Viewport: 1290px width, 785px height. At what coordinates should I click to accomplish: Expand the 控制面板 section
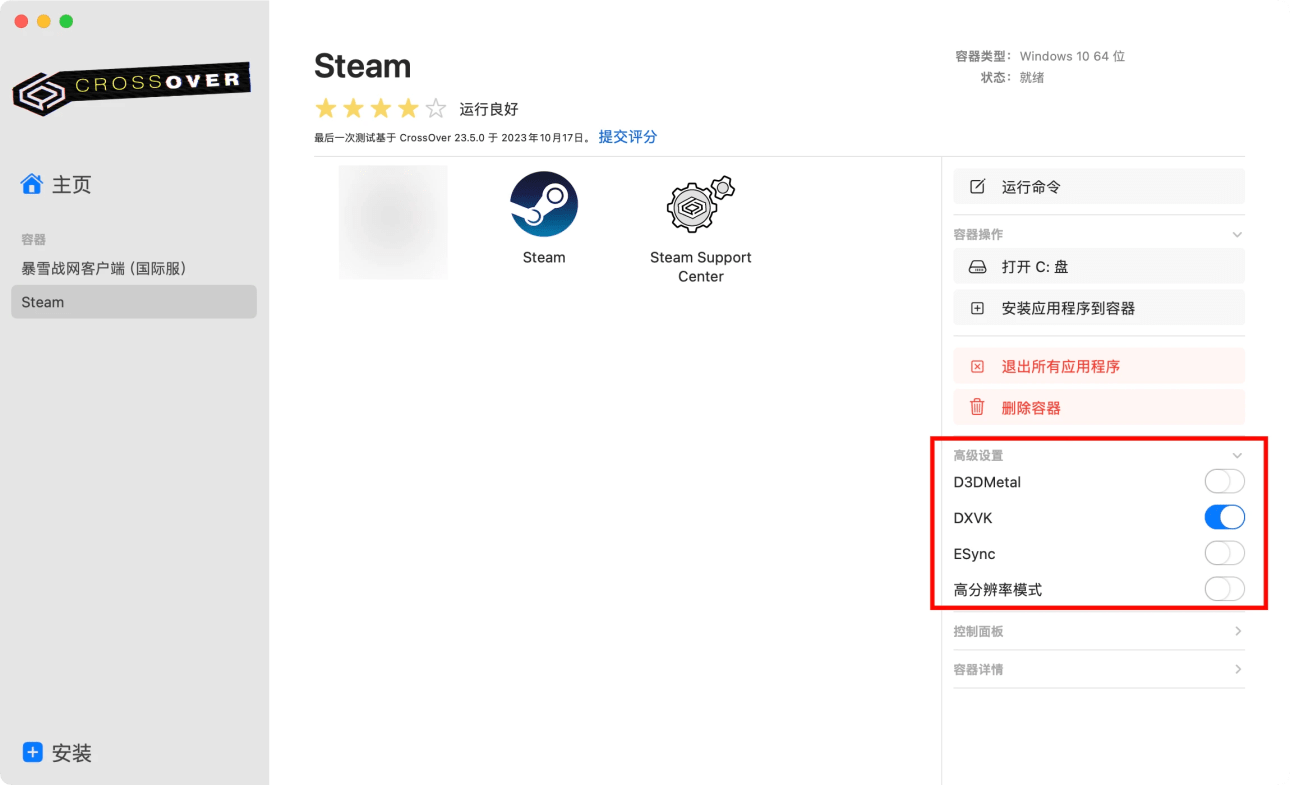point(1237,632)
